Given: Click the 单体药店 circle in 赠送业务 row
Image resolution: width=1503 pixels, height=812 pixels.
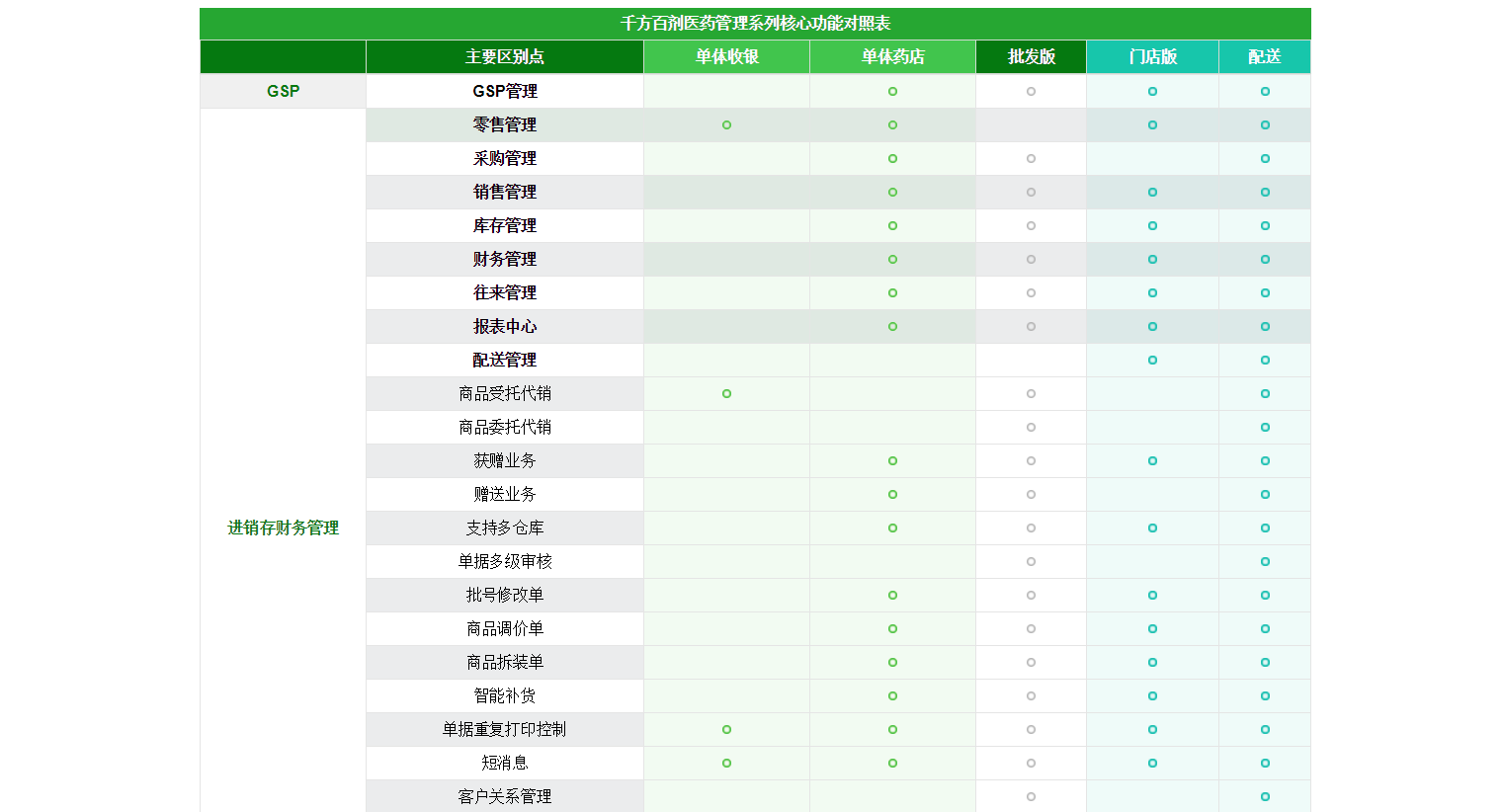Looking at the screenshot, I should coord(892,494).
